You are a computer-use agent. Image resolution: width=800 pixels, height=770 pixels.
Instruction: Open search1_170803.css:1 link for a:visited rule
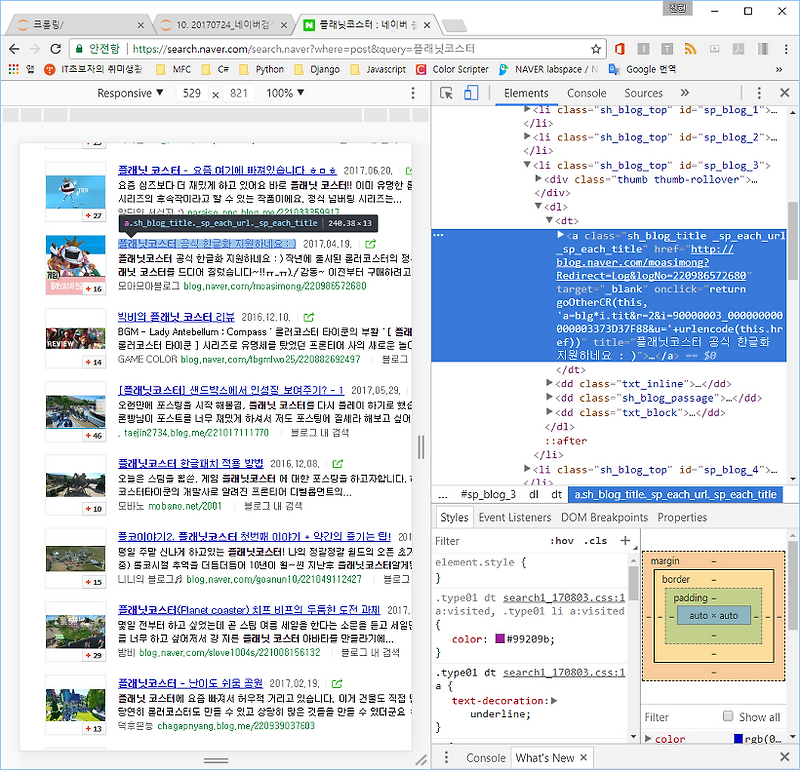tap(564, 598)
